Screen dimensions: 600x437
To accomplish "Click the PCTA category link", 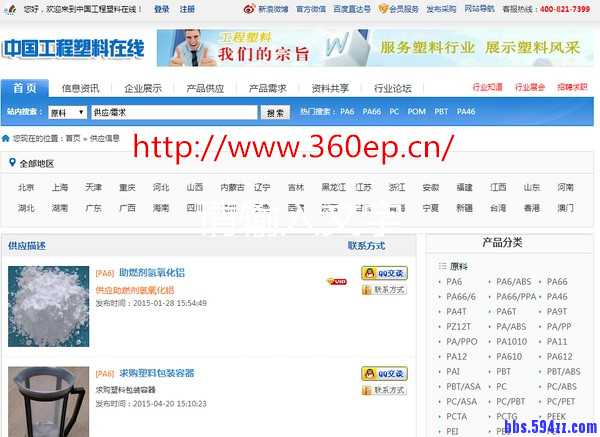I will (457, 417).
